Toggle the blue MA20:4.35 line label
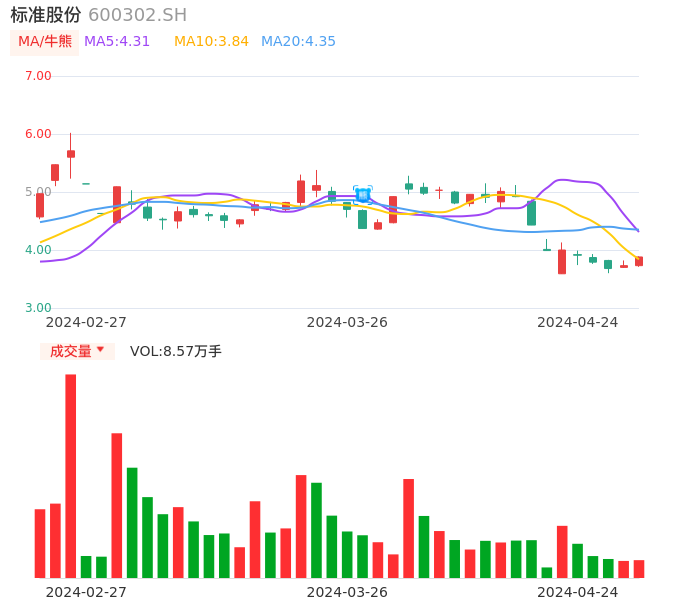This screenshot has height=606, width=686. pyautogui.click(x=298, y=42)
